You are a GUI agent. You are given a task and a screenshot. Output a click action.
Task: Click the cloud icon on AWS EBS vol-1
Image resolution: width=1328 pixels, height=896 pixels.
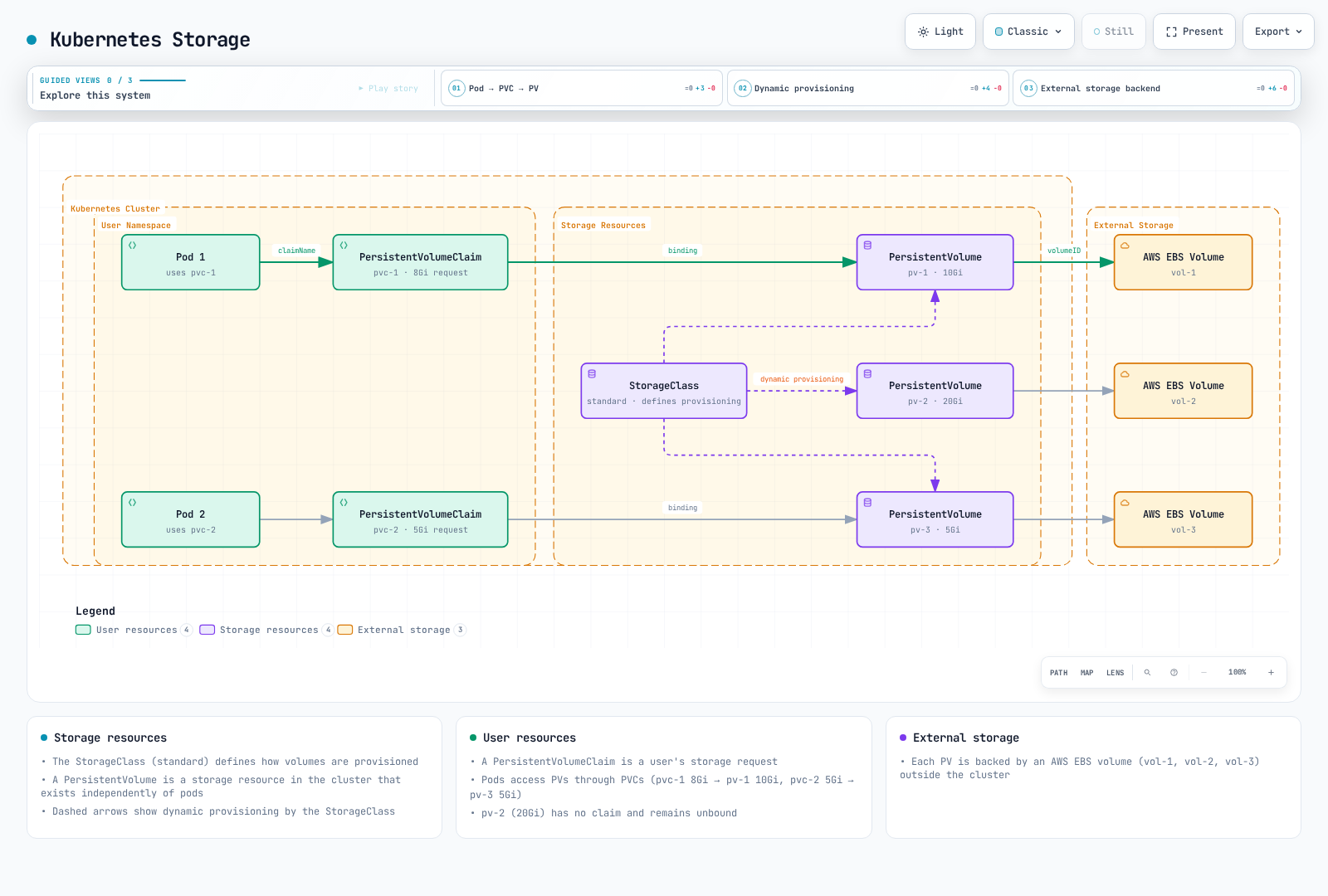(x=1125, y=246)
